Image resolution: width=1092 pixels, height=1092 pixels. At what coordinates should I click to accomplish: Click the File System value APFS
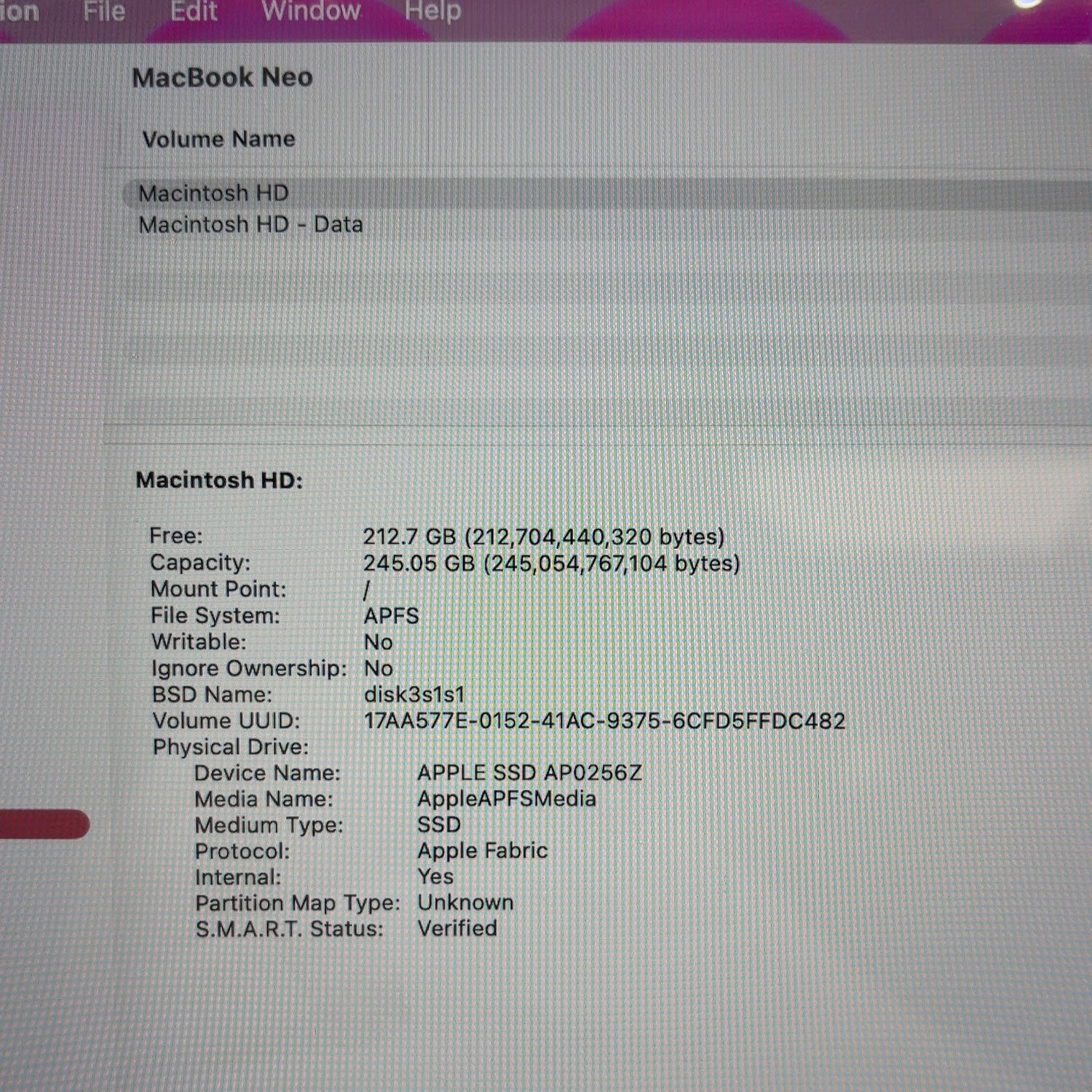click(392, 616)
